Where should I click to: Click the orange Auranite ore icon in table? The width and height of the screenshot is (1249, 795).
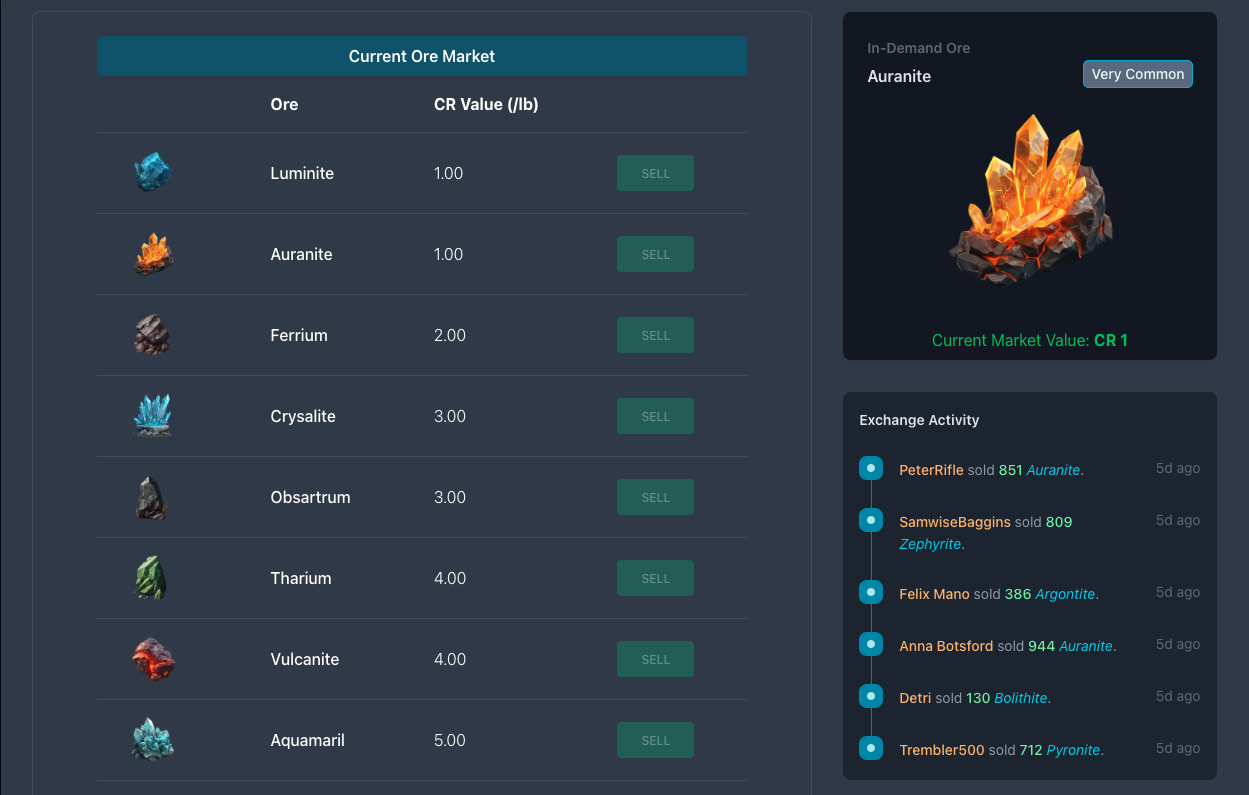153,254
